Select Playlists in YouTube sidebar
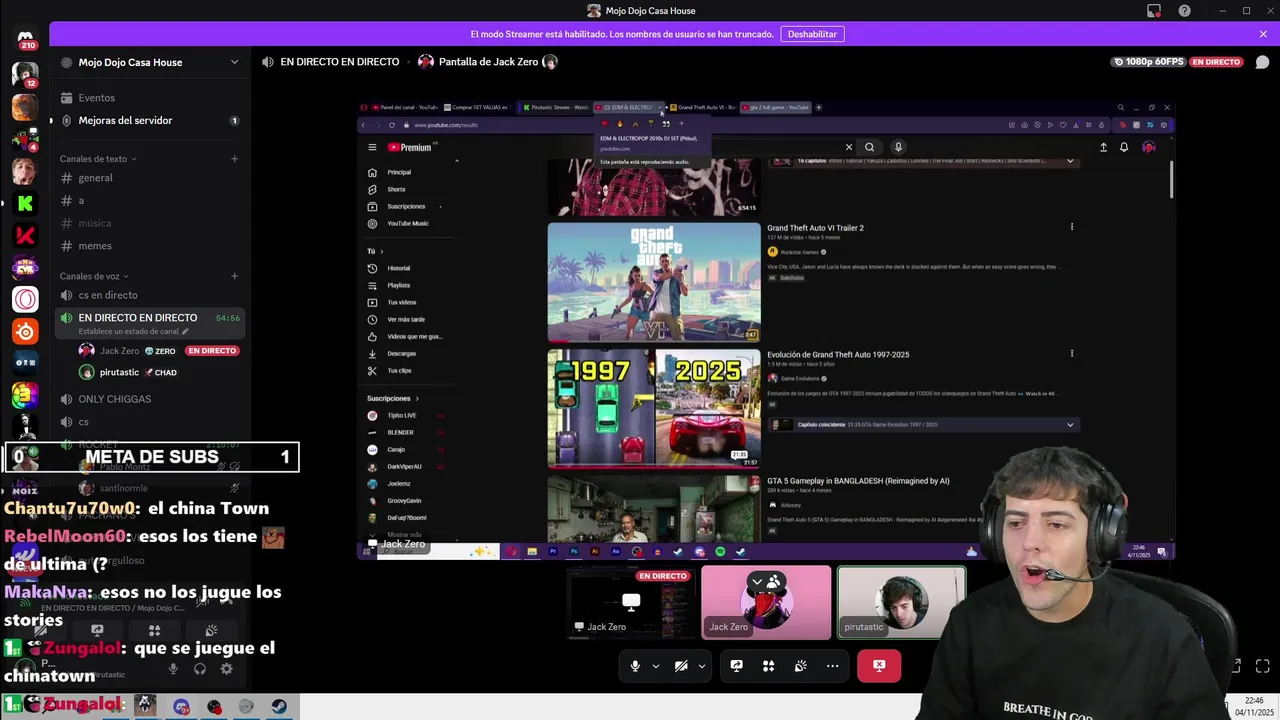 click(x=410, y=285)
